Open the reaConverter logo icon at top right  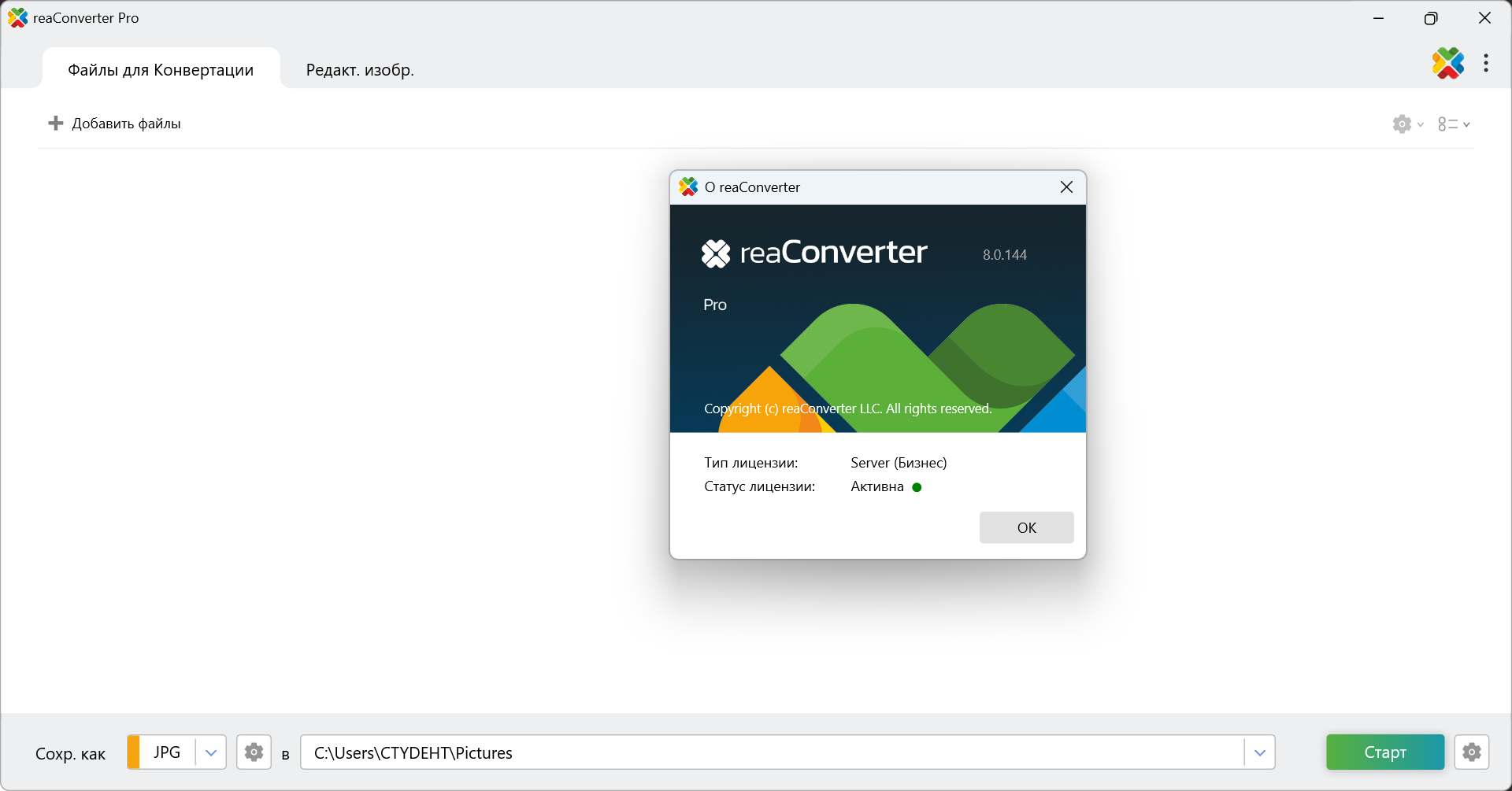pyautogui.click(x=1447, y=64)
